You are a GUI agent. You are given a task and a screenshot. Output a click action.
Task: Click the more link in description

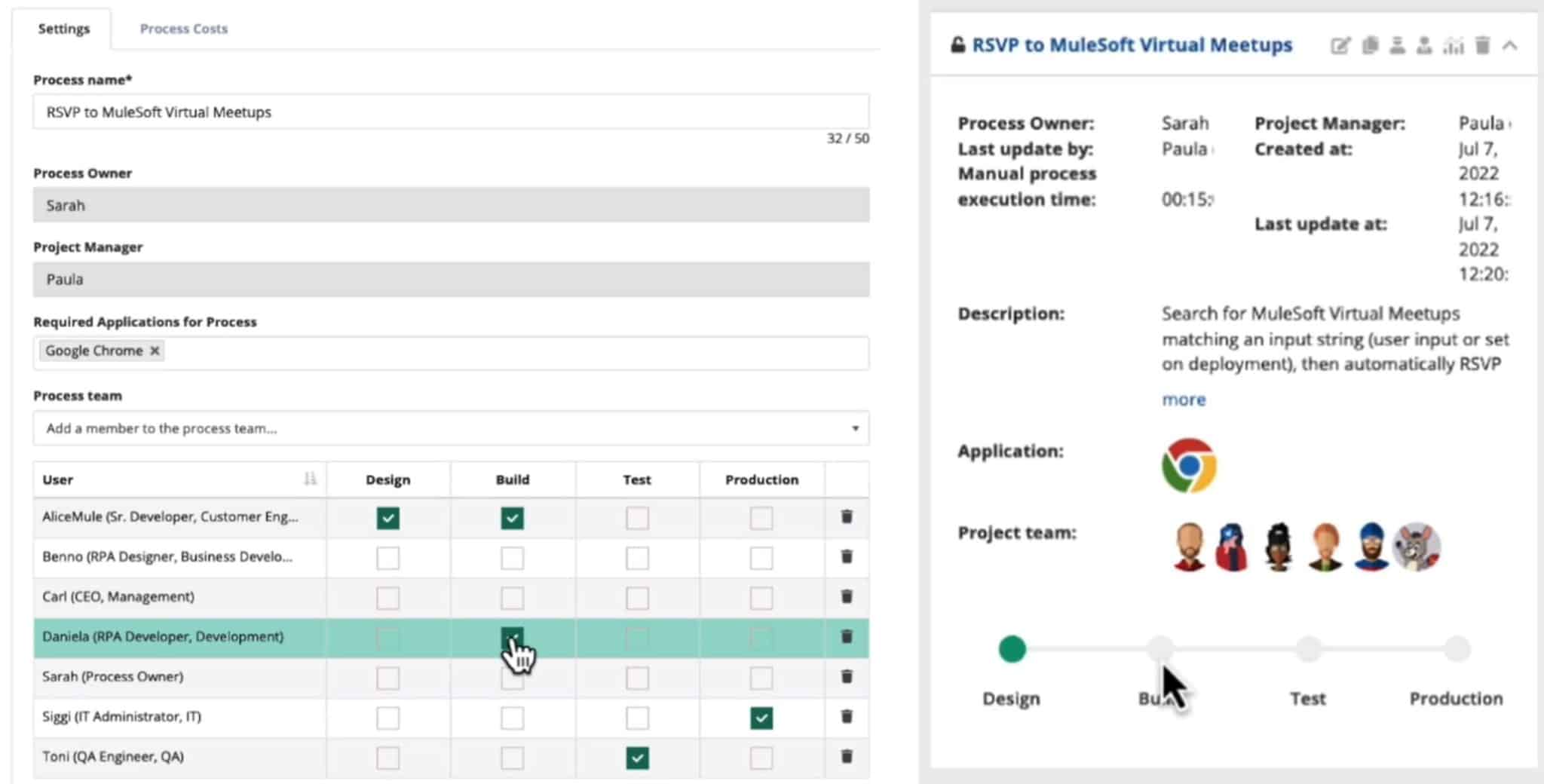(1183, 400)
